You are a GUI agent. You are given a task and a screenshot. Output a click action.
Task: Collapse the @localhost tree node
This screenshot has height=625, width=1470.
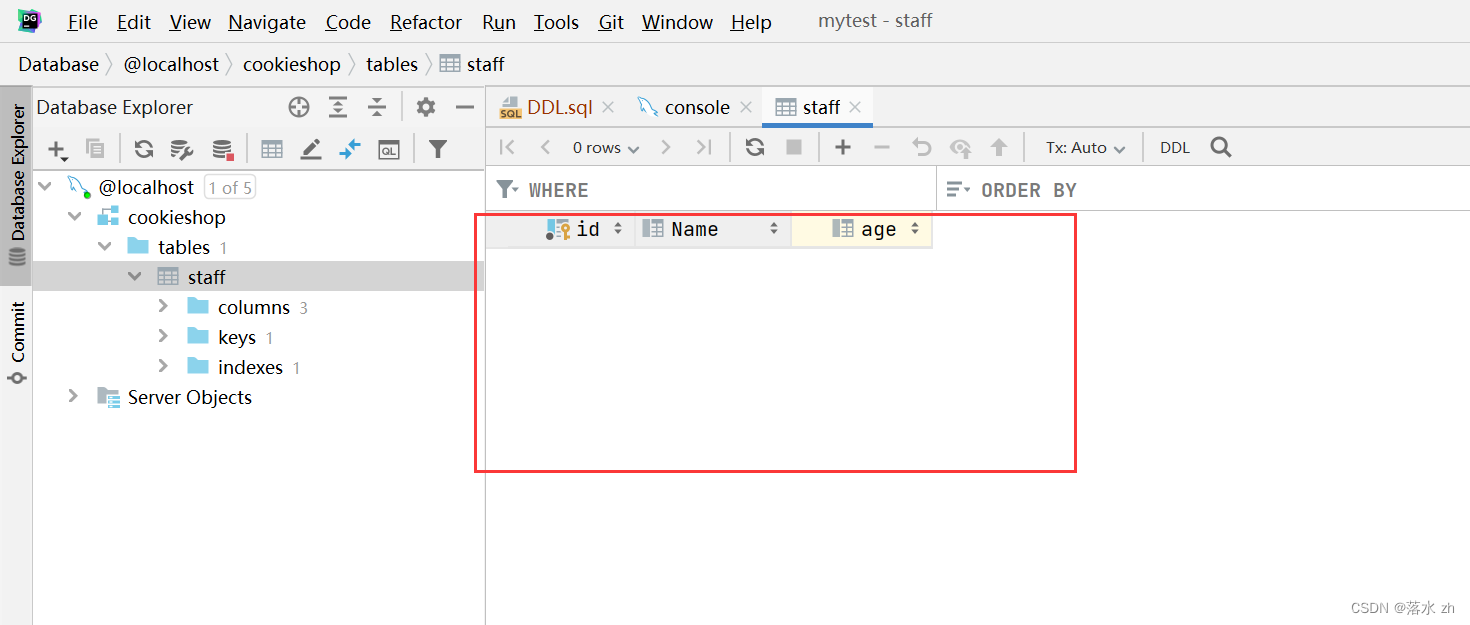tap(45, 186)
